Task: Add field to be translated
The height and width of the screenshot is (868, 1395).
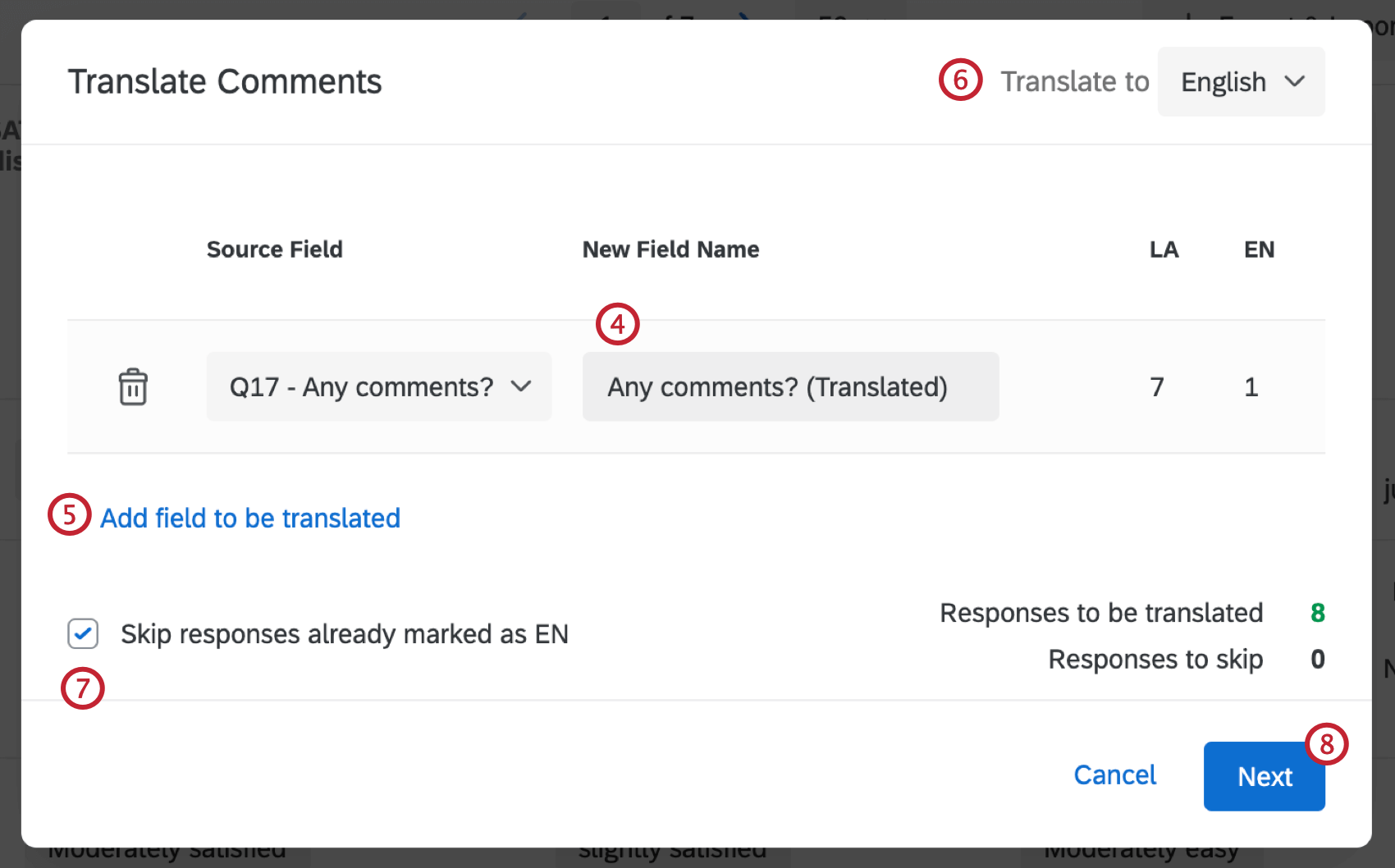Action: tap(250, 519)
